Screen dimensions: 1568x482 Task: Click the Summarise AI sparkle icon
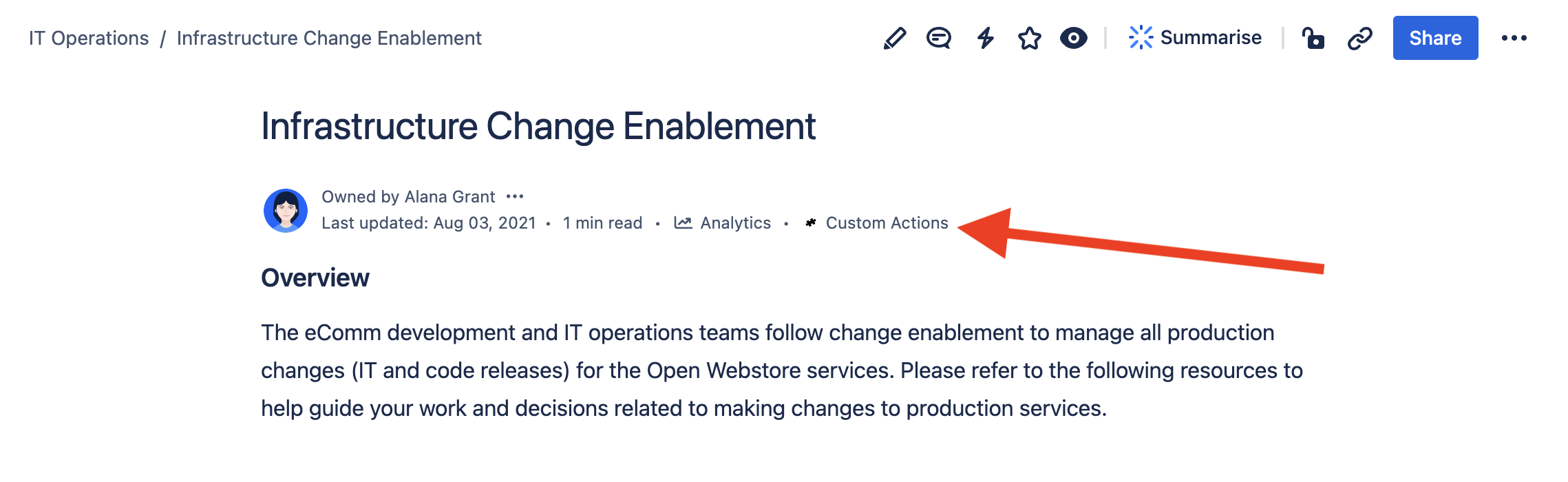(x=1141, y=38)
